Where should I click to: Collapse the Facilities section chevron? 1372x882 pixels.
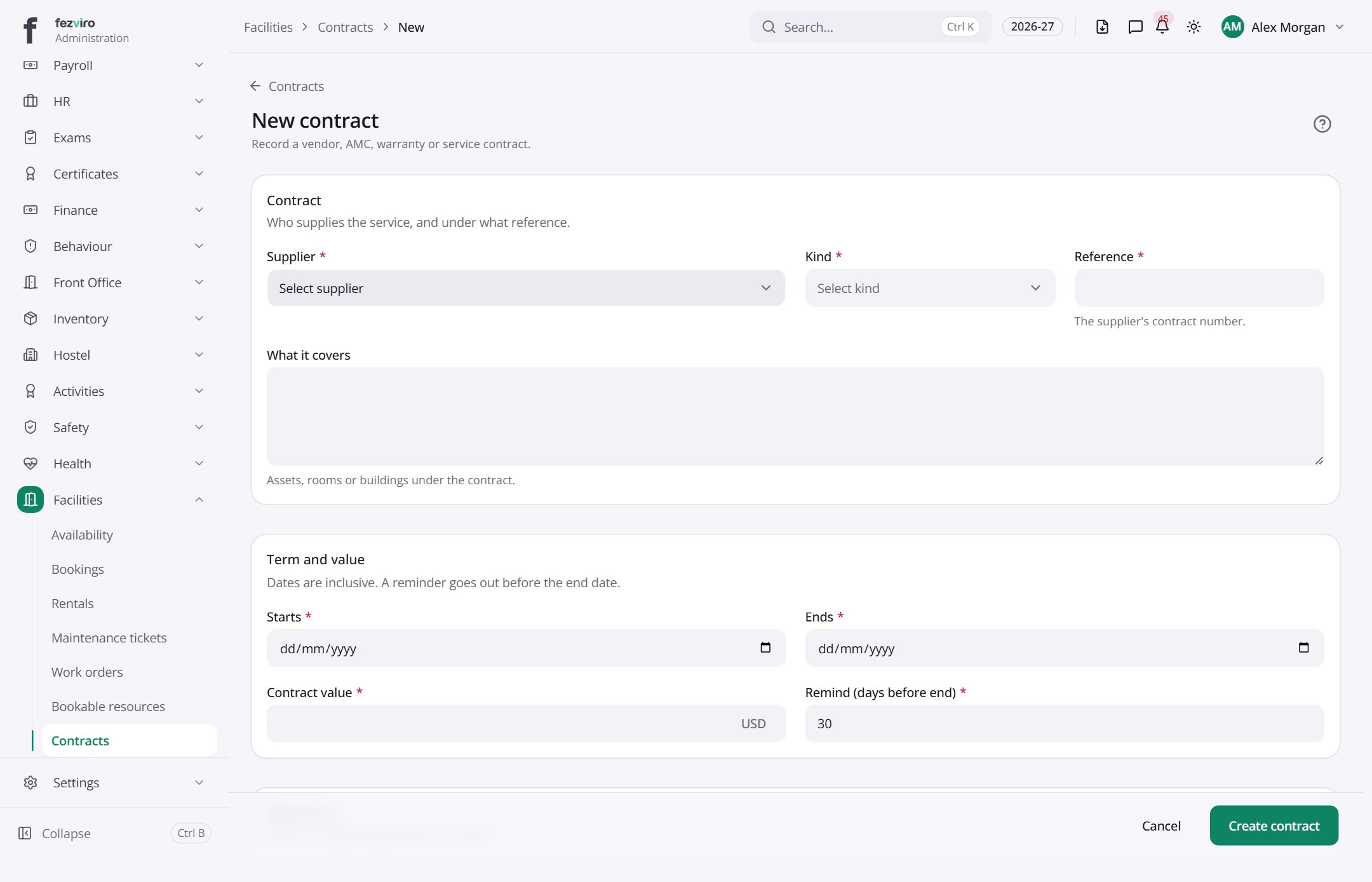pyautogui.click(x=199, y=499)
